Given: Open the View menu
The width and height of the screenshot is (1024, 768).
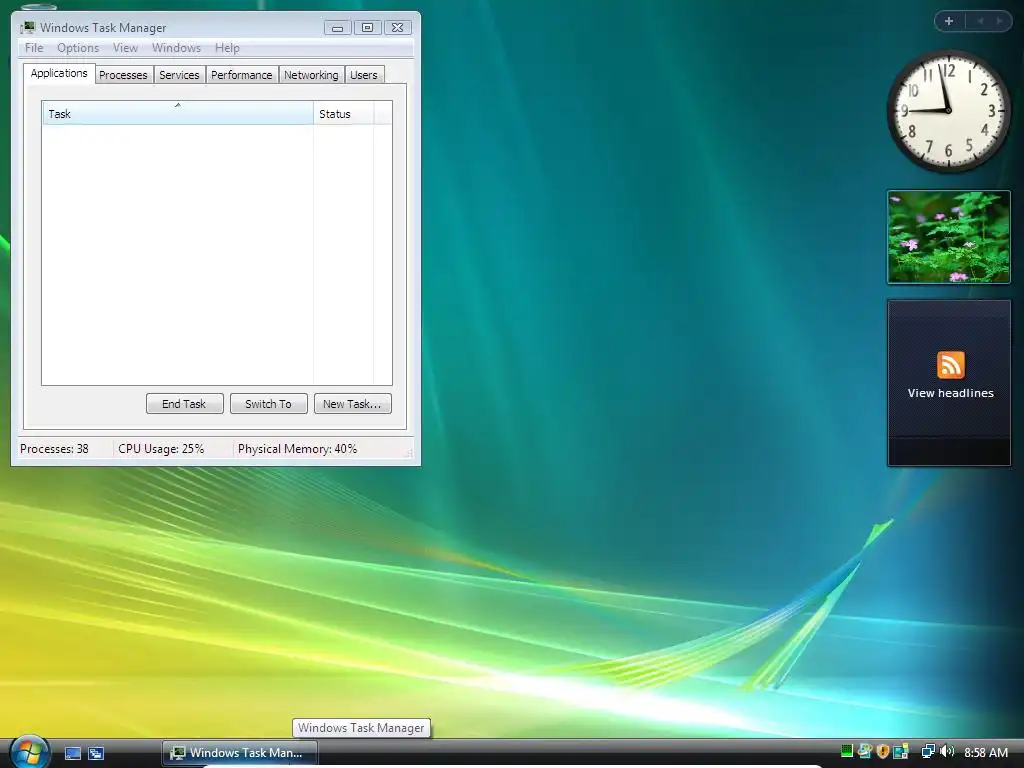Looking at the screenshot, I should click(x=125, y=48).
